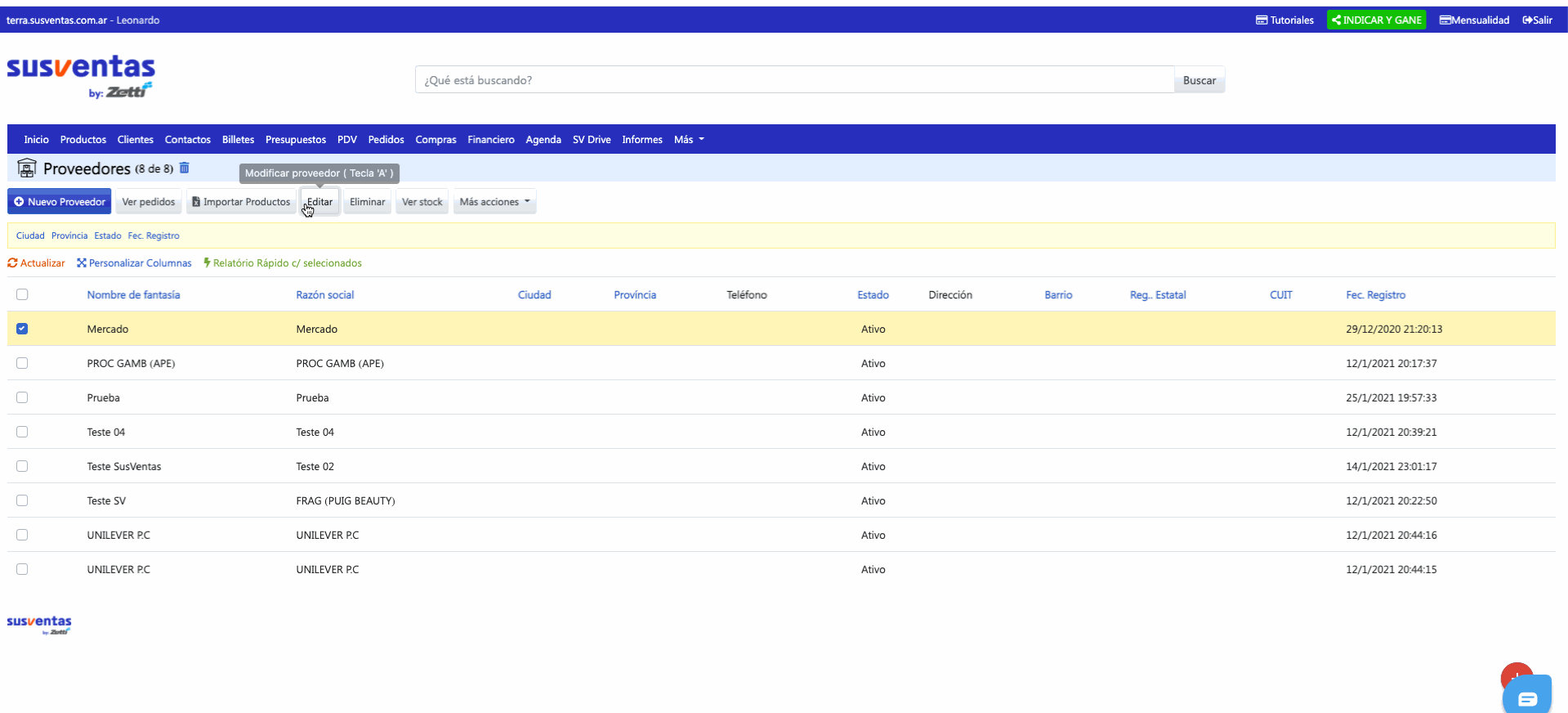Check the Teste 04 row checkbox

(x=22, y=432)
